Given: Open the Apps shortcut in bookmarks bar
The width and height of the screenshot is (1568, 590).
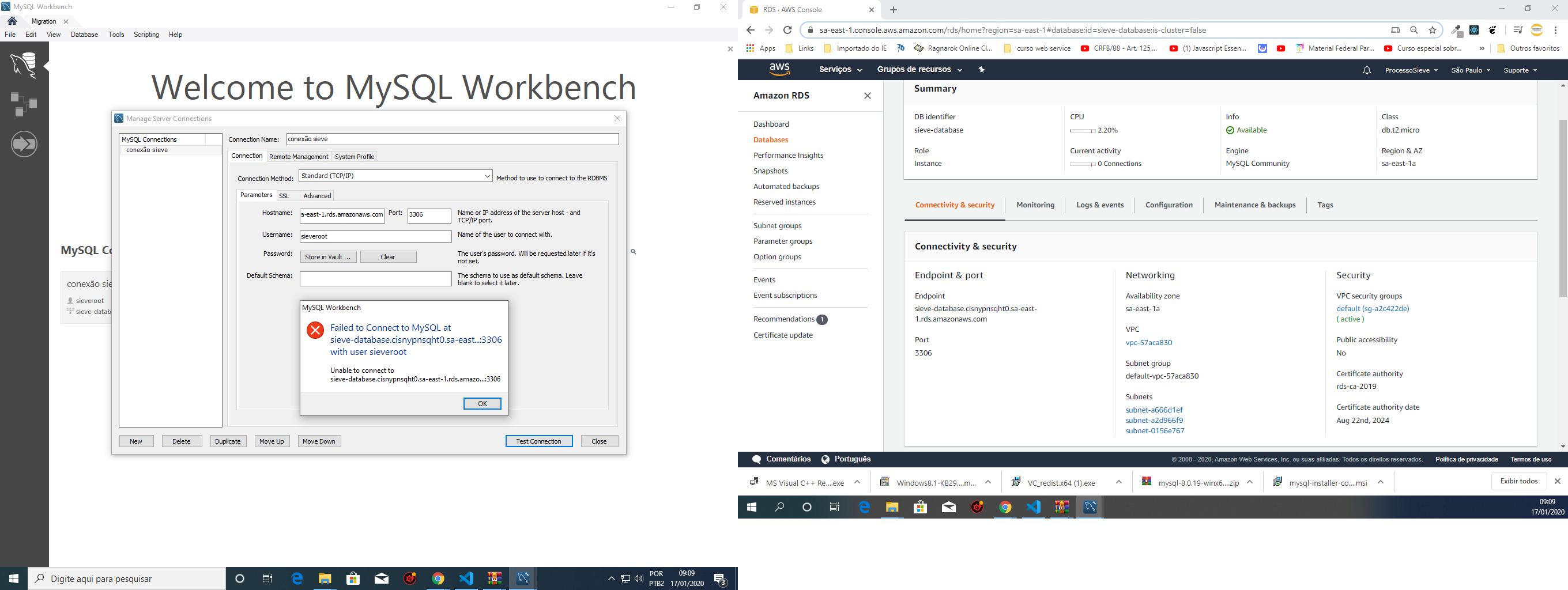Looking at the screenshot, I should 761,48.
